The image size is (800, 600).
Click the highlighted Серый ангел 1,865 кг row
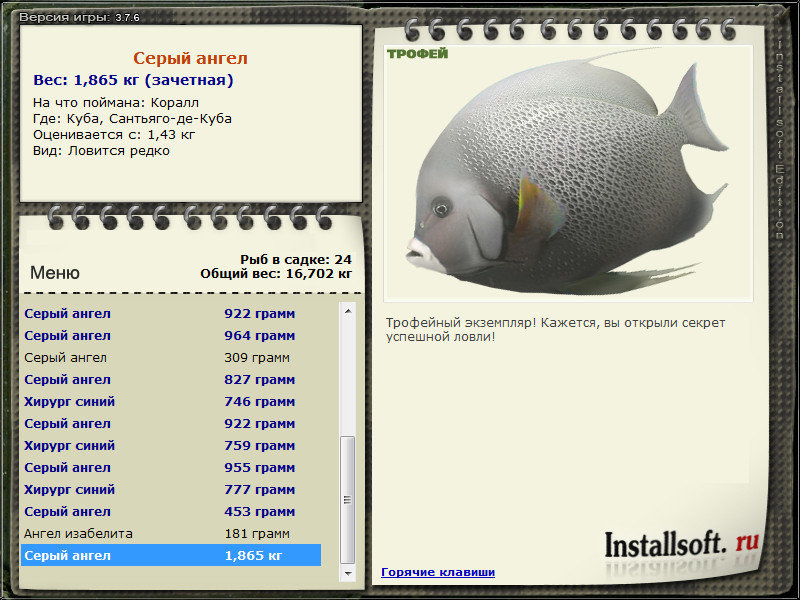[x=171, y=555]
